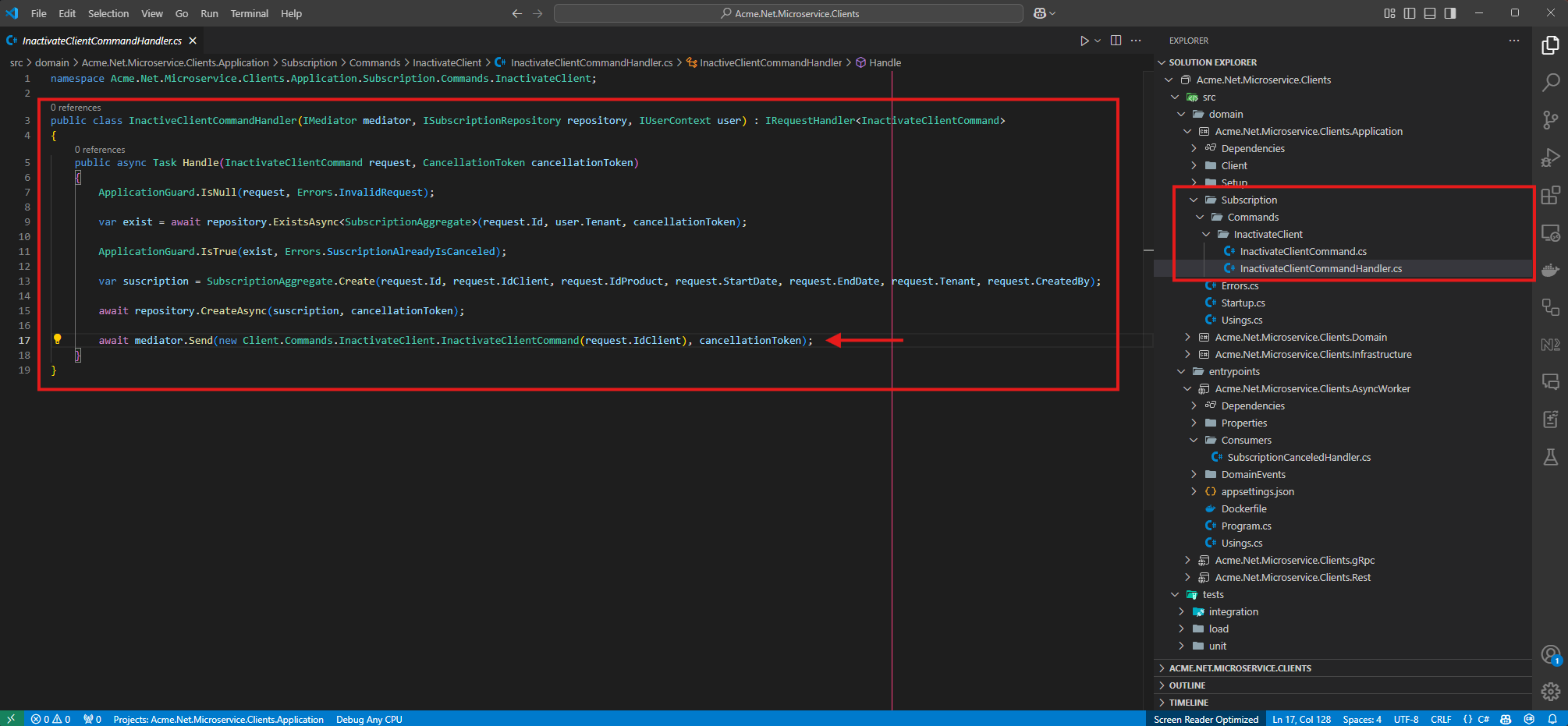The width and height of the screenshot is (1568, 726).
Task: Open Errors.cs file in tree
Action: click(x=1240, y=285)
